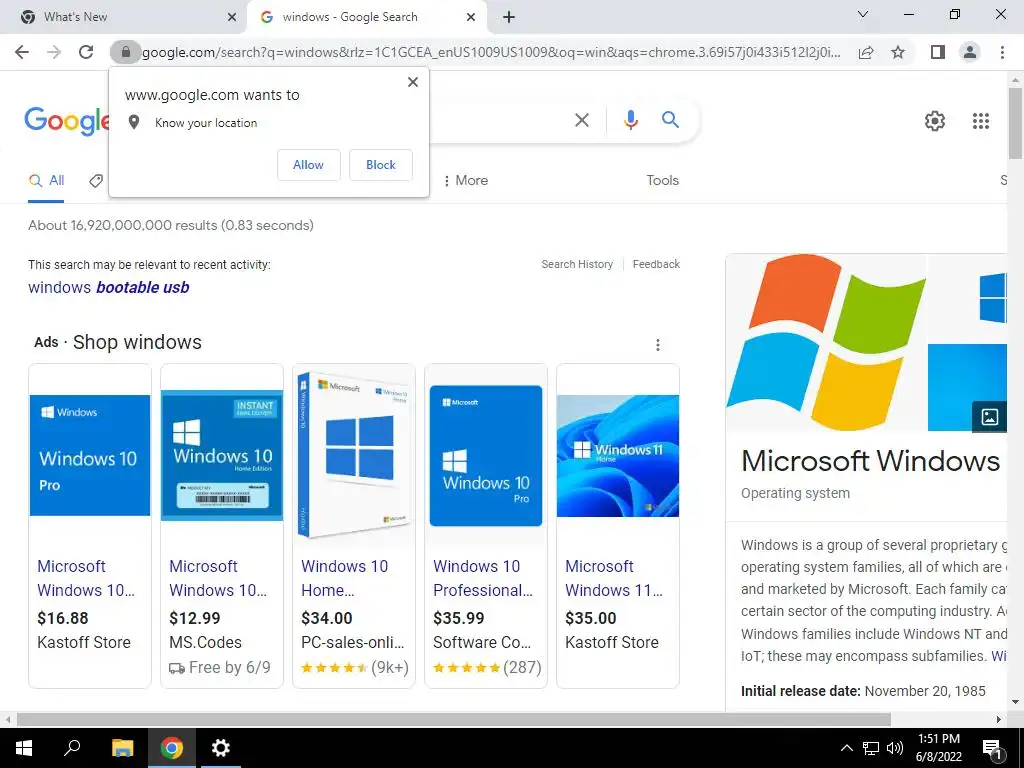Select the windows - Google Search tab

click(366, 17)
